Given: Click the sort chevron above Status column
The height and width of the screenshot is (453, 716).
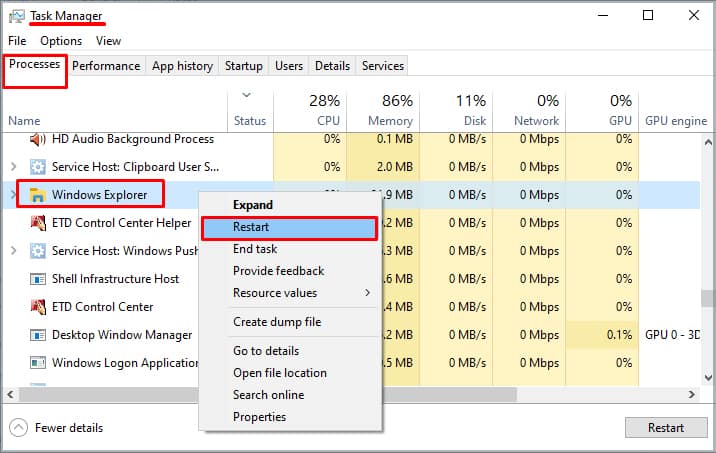Looking at the screenshot, I should (x=247, y=95).
